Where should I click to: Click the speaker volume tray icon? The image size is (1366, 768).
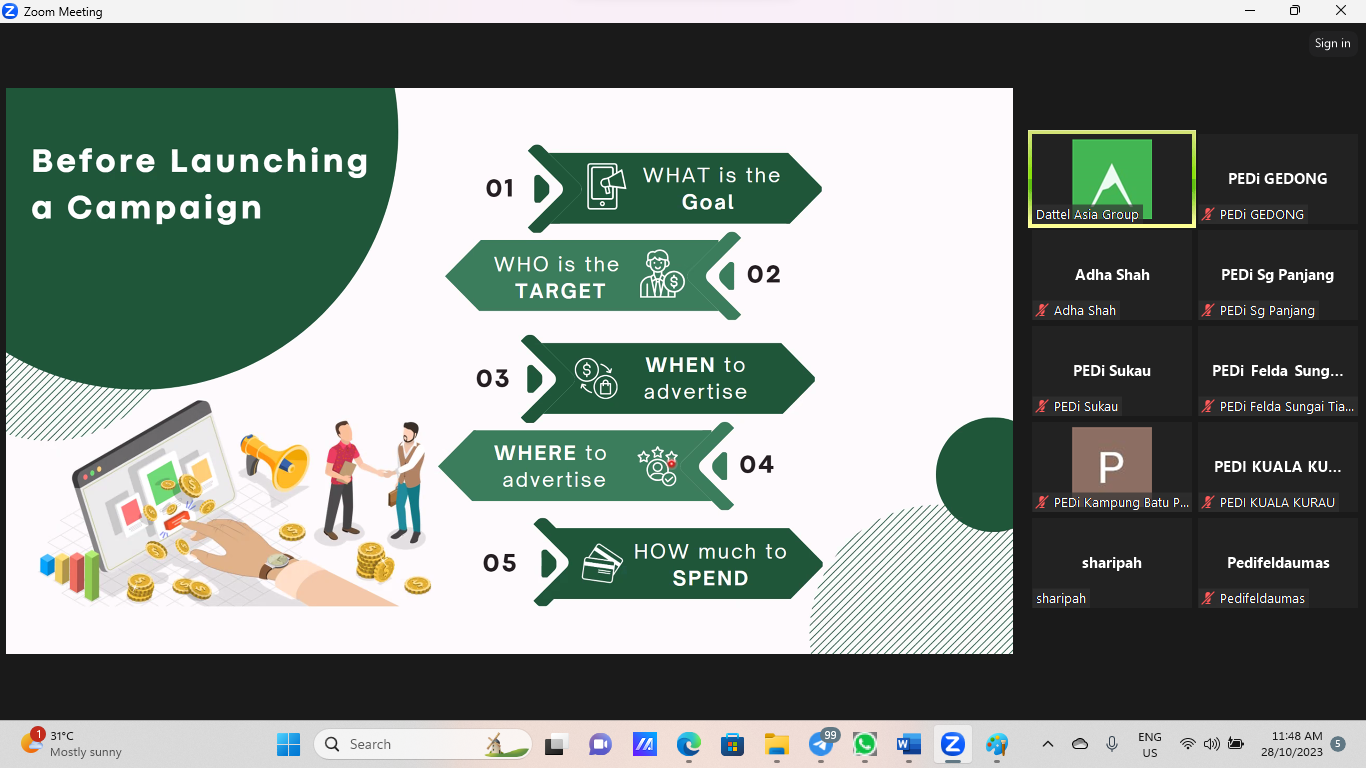click(1211, 744)
